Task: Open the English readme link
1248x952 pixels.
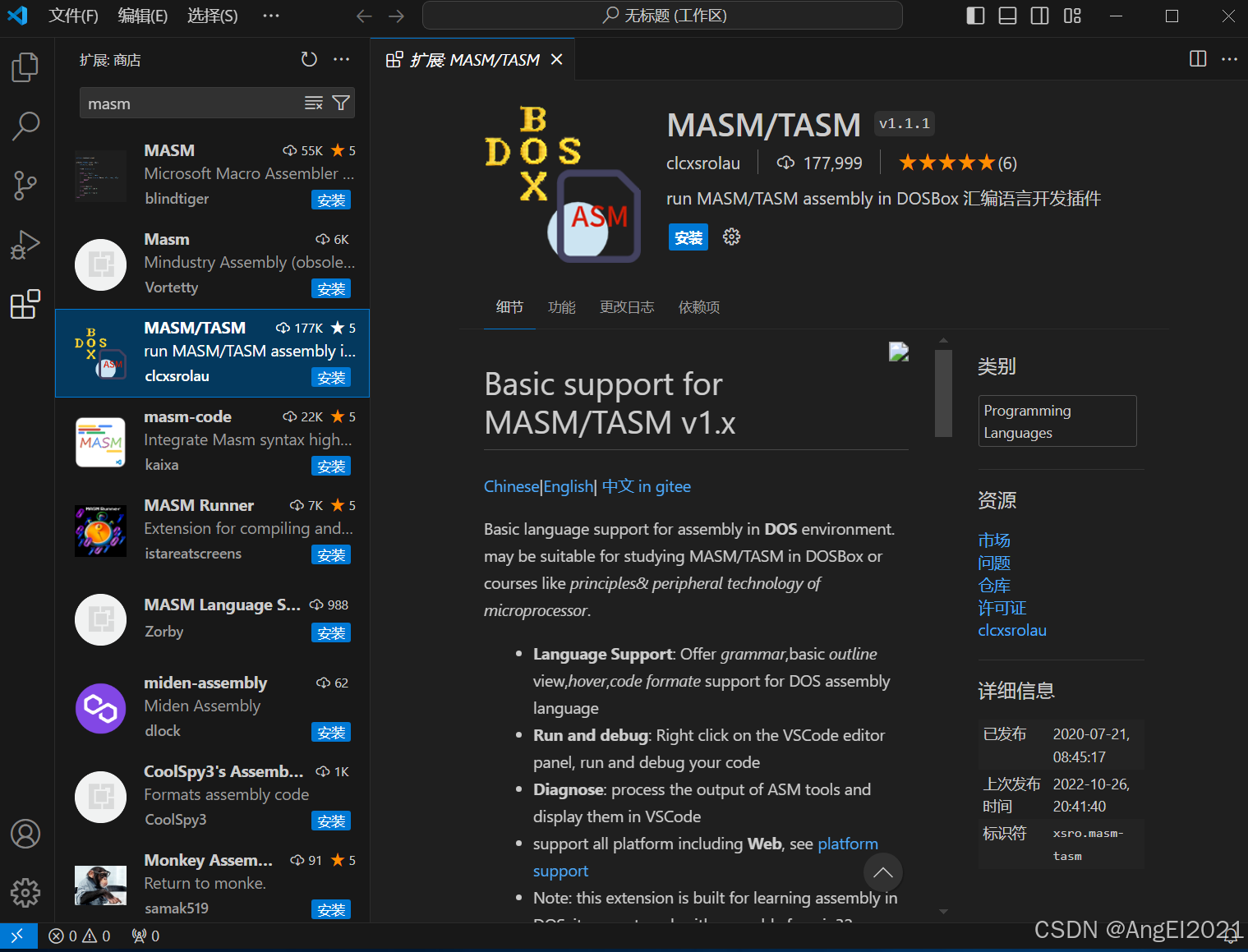Action: point(568,486)
